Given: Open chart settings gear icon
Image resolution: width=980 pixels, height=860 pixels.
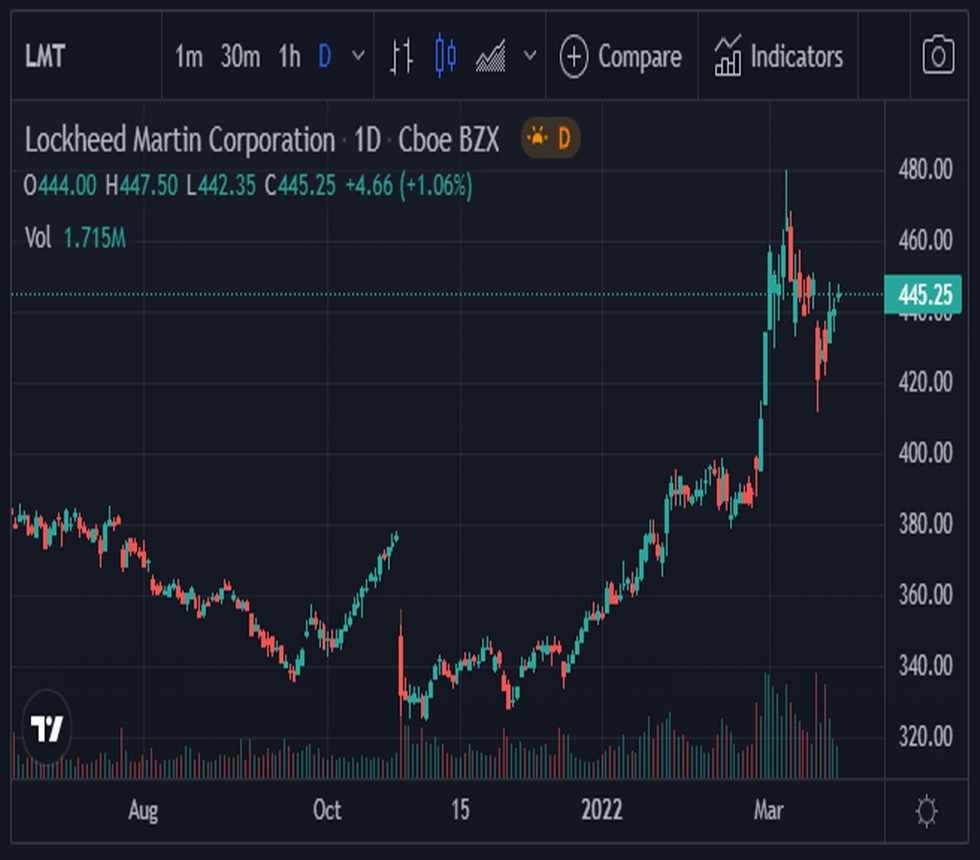Looking at the screenshot, I should point(926,811).
